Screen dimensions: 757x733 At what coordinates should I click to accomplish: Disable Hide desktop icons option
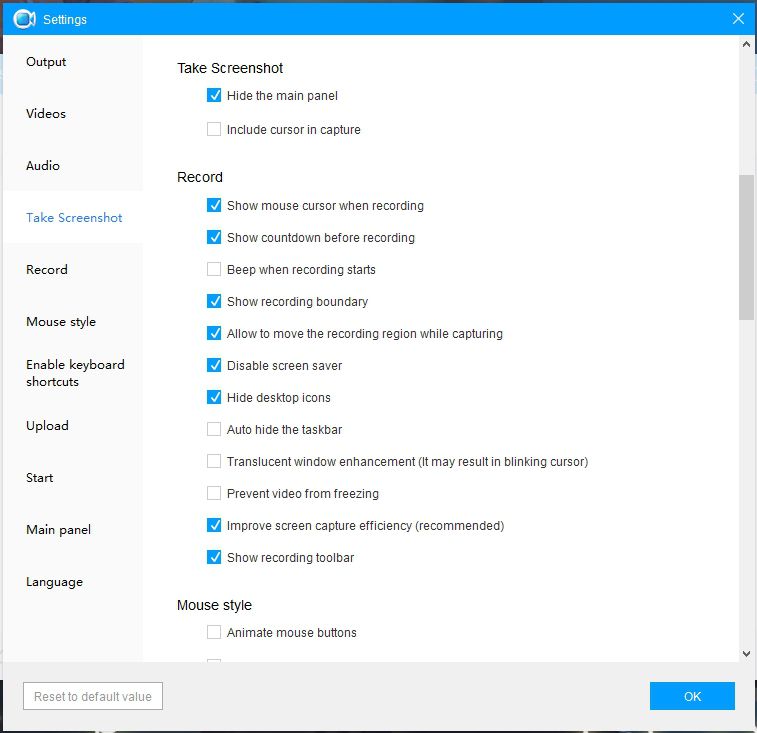tap(214, 397)
